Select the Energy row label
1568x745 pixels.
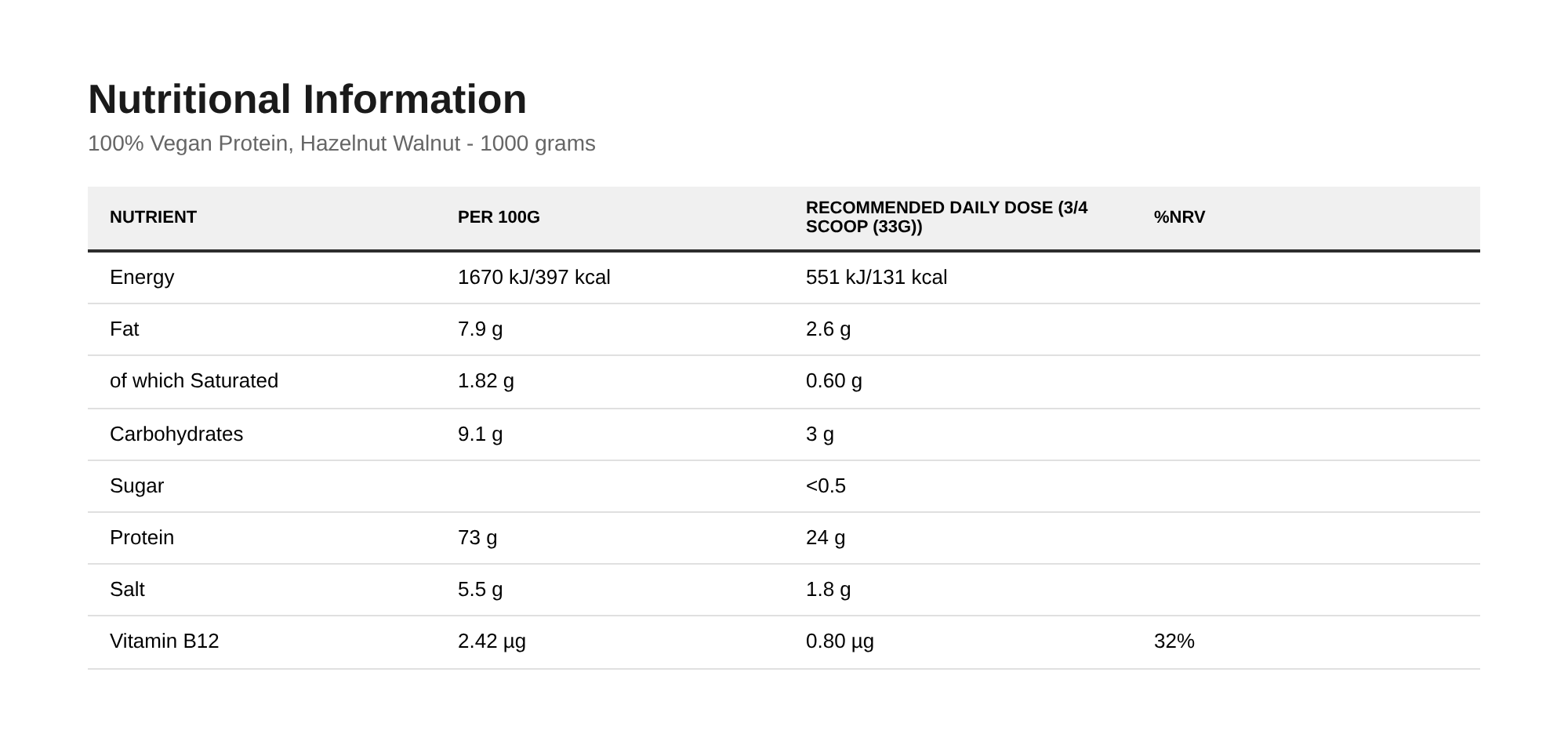coord(142,278)
